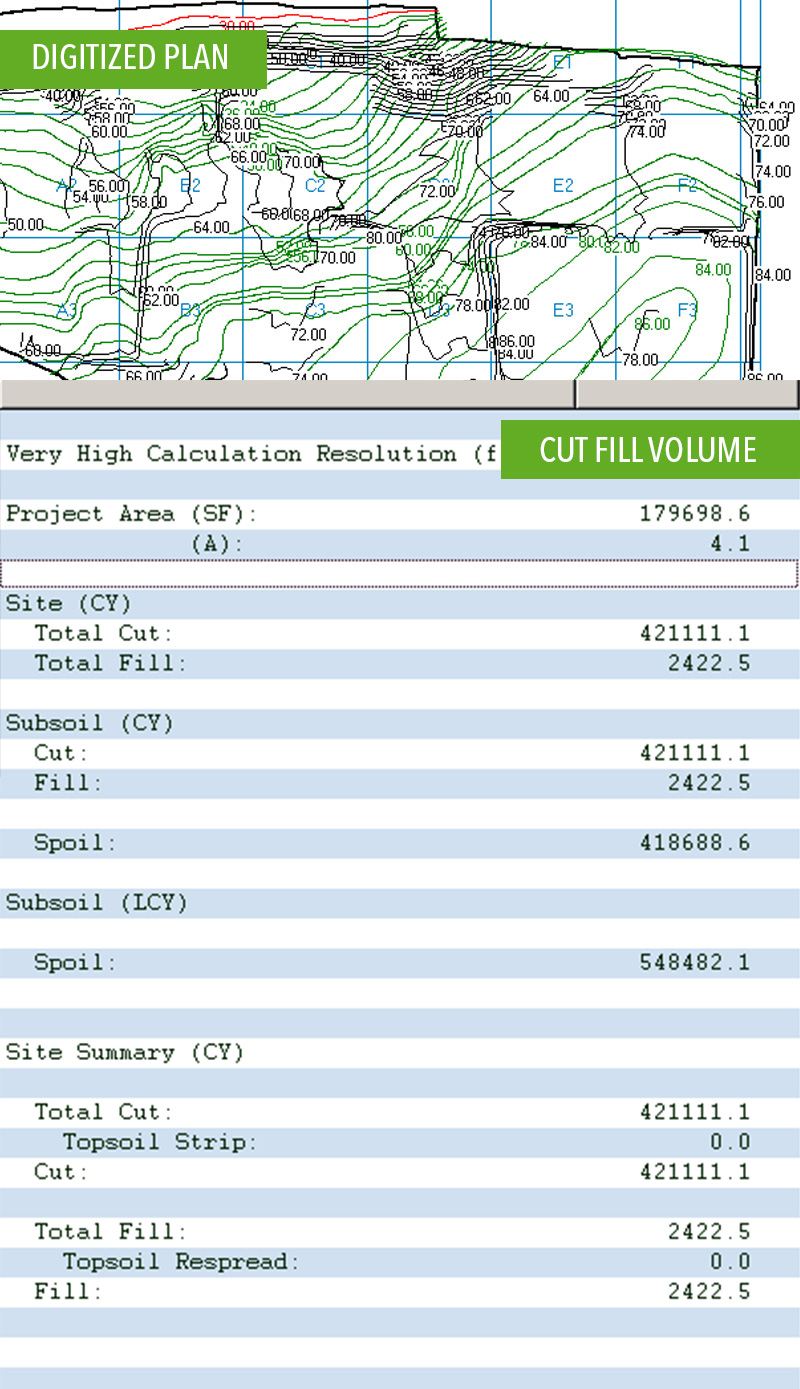This screenshot has width=800, height=1389.
Task: Select grid cell label C2 on plan
Action: [315, 185]
